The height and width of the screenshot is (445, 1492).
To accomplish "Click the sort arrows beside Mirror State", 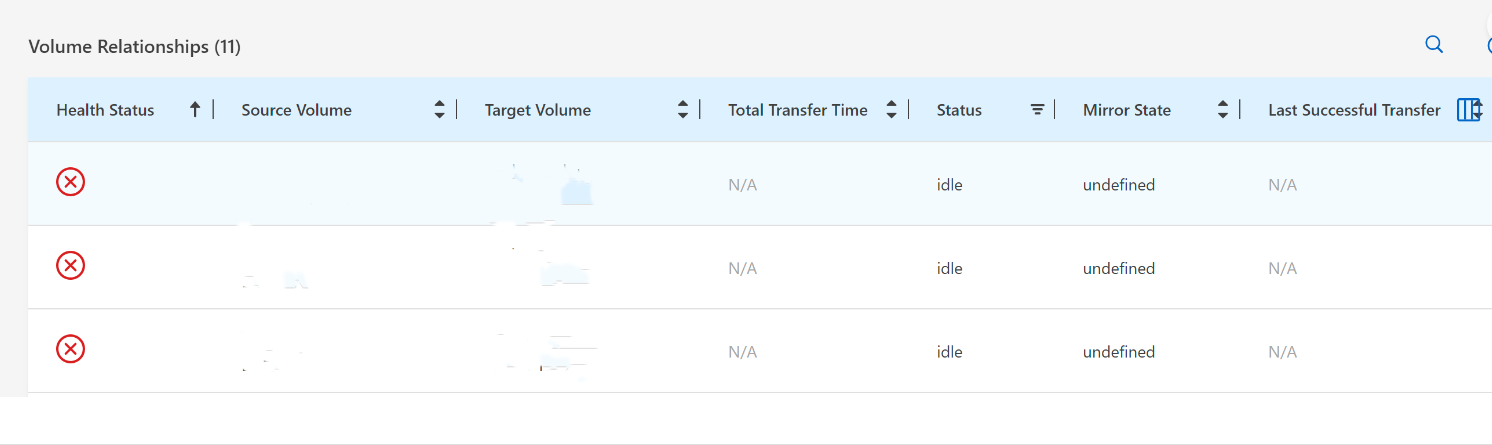I will pos(1222,110).
